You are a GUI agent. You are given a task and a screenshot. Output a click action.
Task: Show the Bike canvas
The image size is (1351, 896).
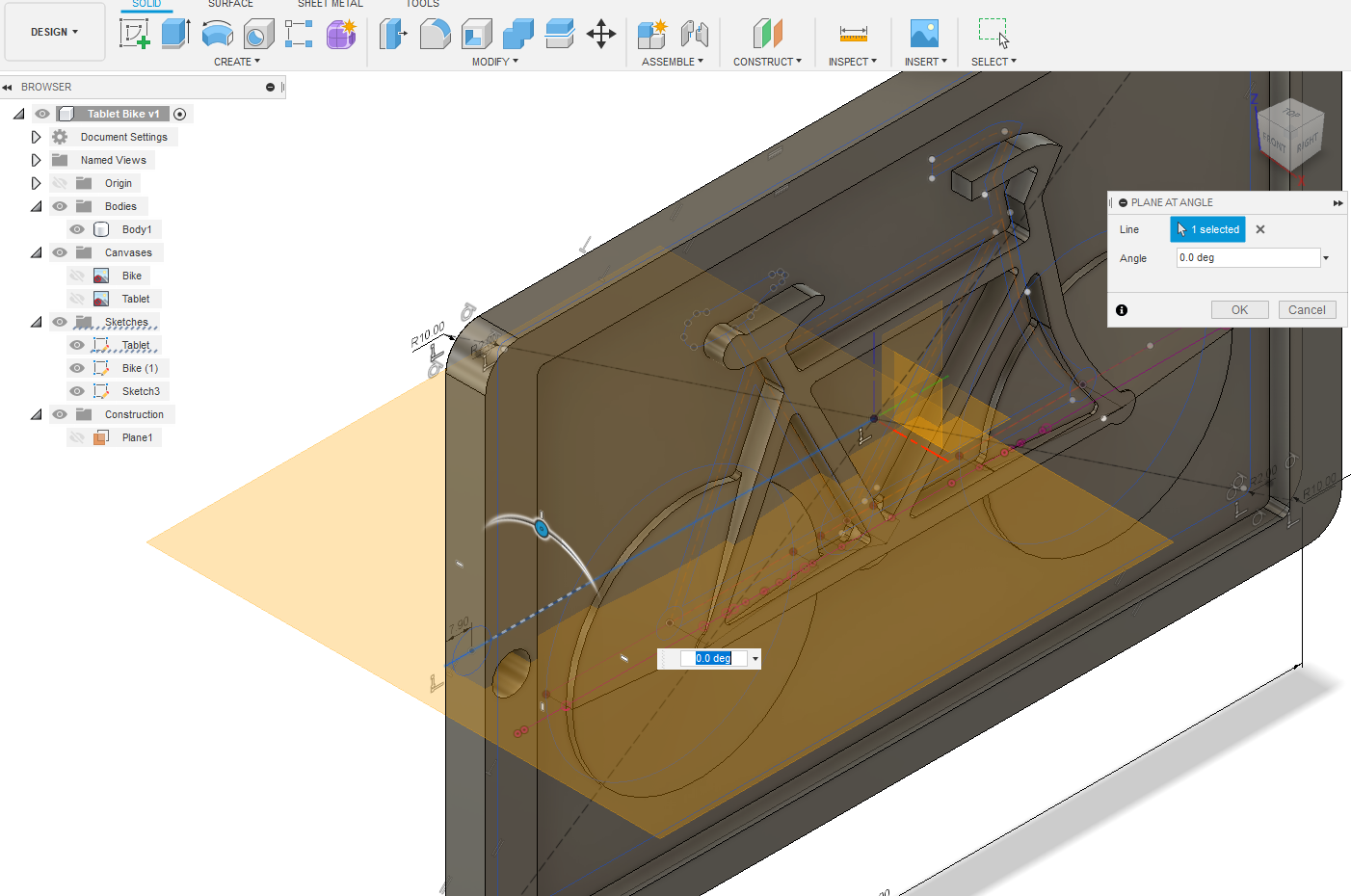coord(77,276)
